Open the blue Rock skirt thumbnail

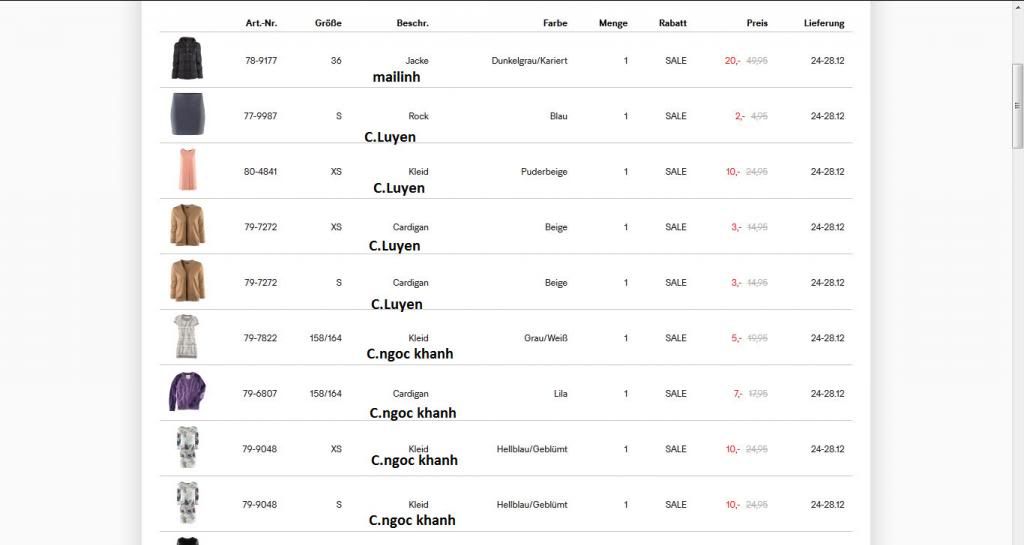click(187, 115)
